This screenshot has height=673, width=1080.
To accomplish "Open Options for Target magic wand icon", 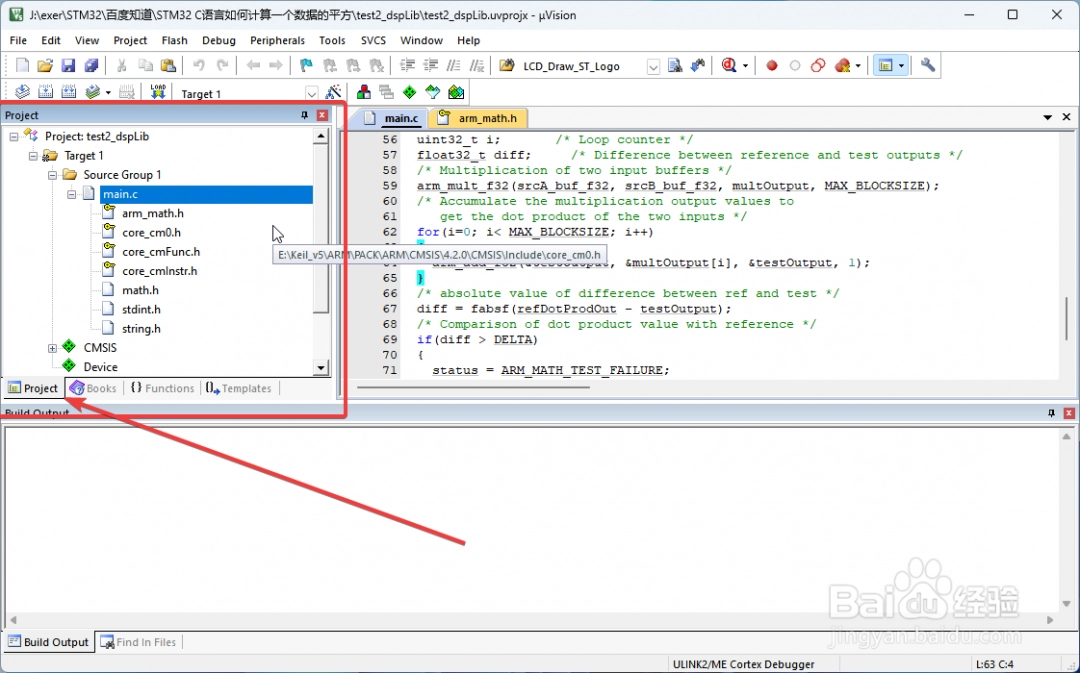I will (x=334, y=92).
